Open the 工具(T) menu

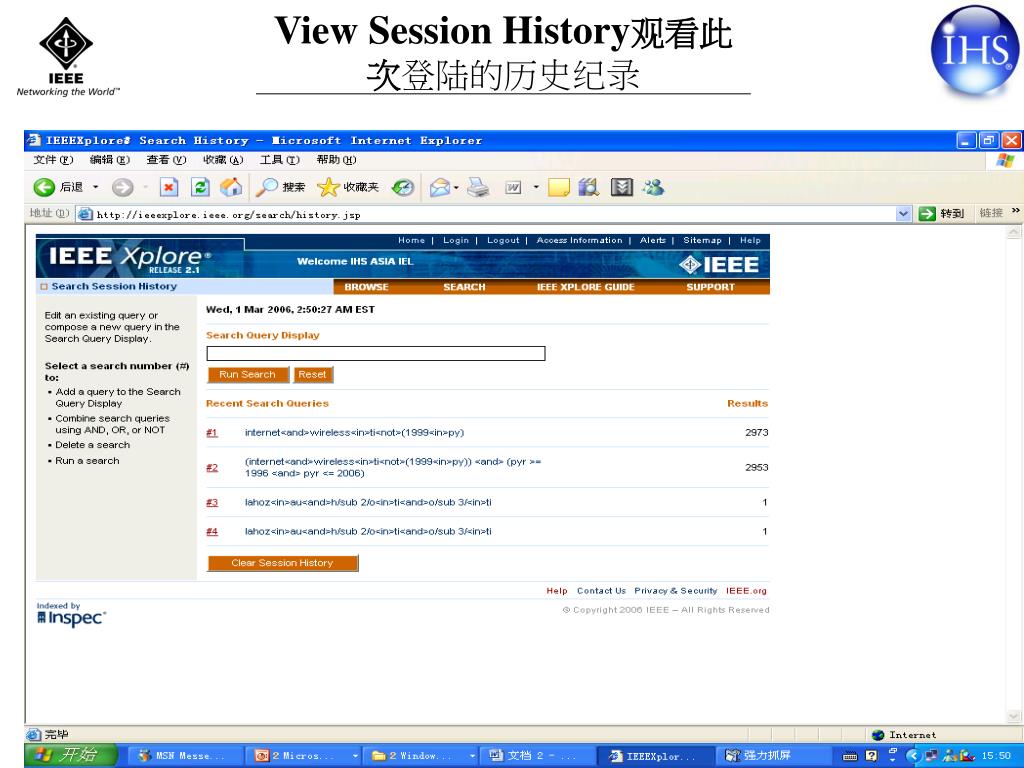click(x=280, y=160)
